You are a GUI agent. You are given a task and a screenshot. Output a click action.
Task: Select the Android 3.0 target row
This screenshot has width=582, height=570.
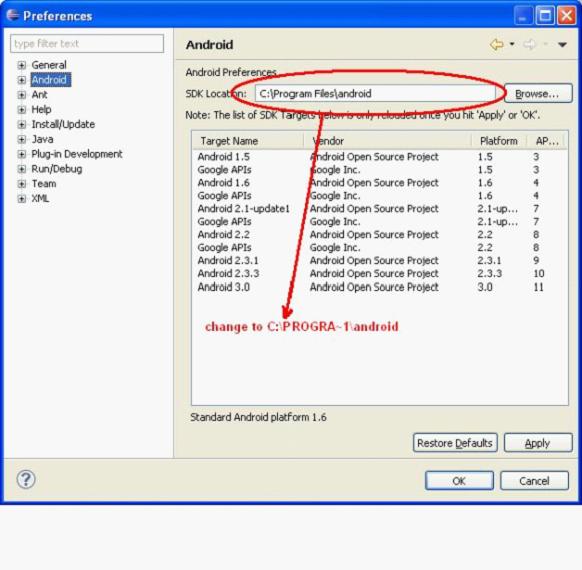(x=380, y=287)
